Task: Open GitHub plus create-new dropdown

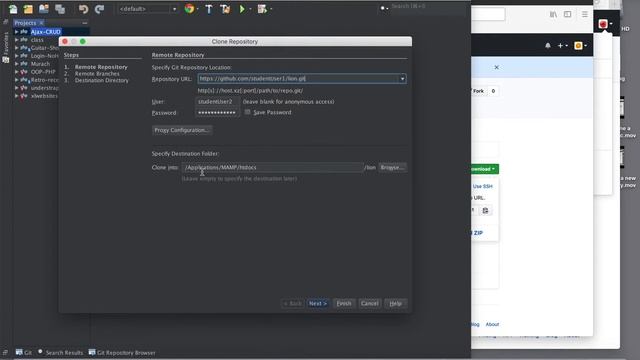Action: pos(562,46)
